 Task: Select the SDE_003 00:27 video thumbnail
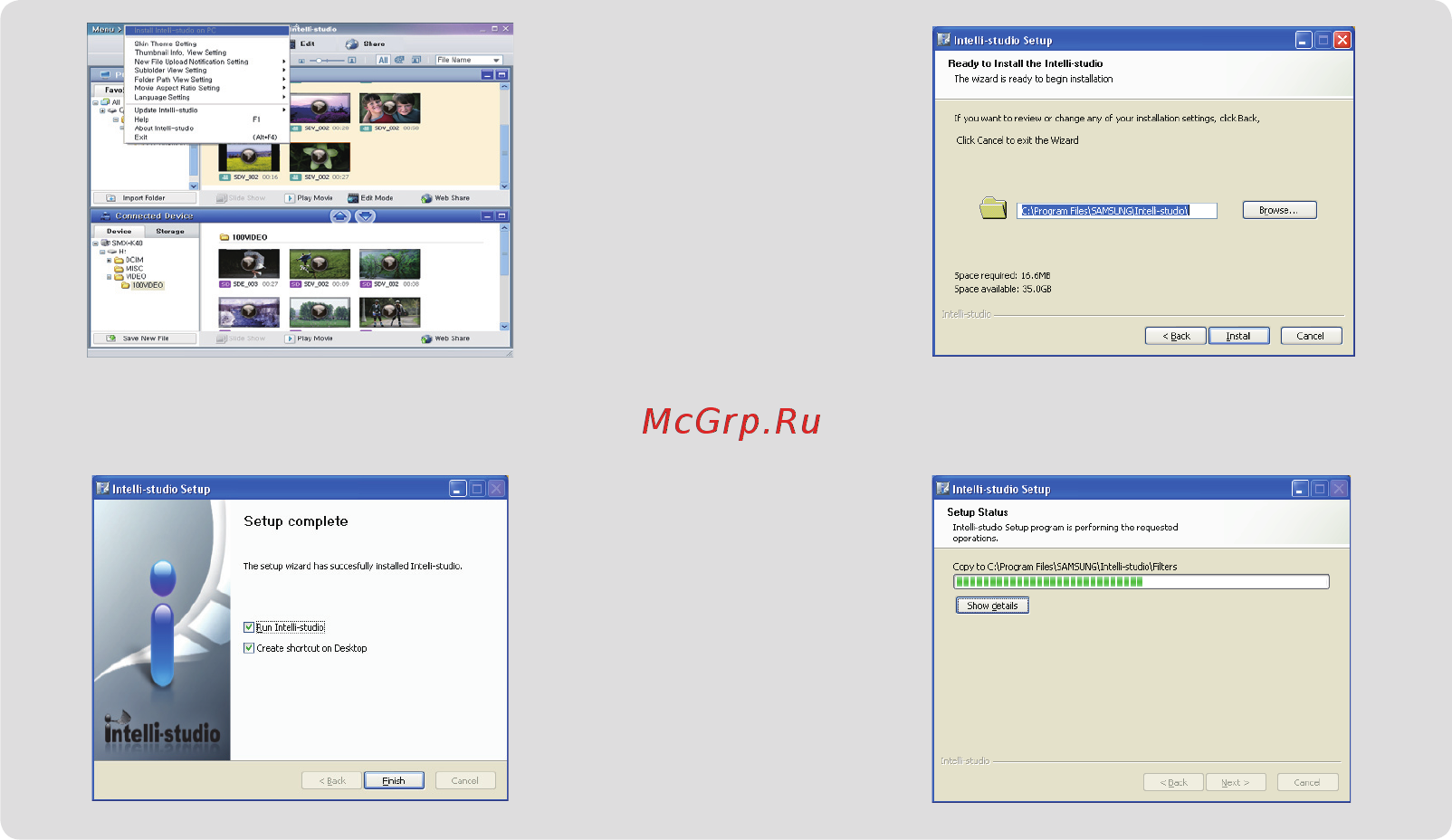[x=249, y=263]
